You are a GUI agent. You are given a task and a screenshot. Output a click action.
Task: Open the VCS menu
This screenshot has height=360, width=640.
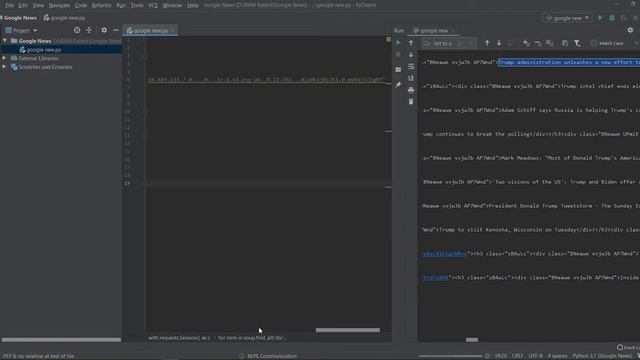click(x=153, y=5)
